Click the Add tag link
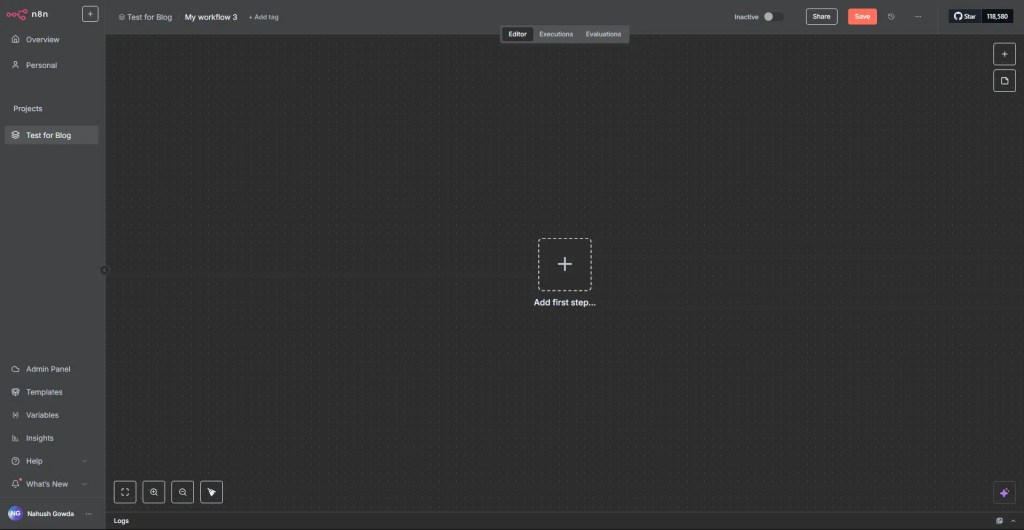Viewport: 1024px width, 530px height. [263, 17]
